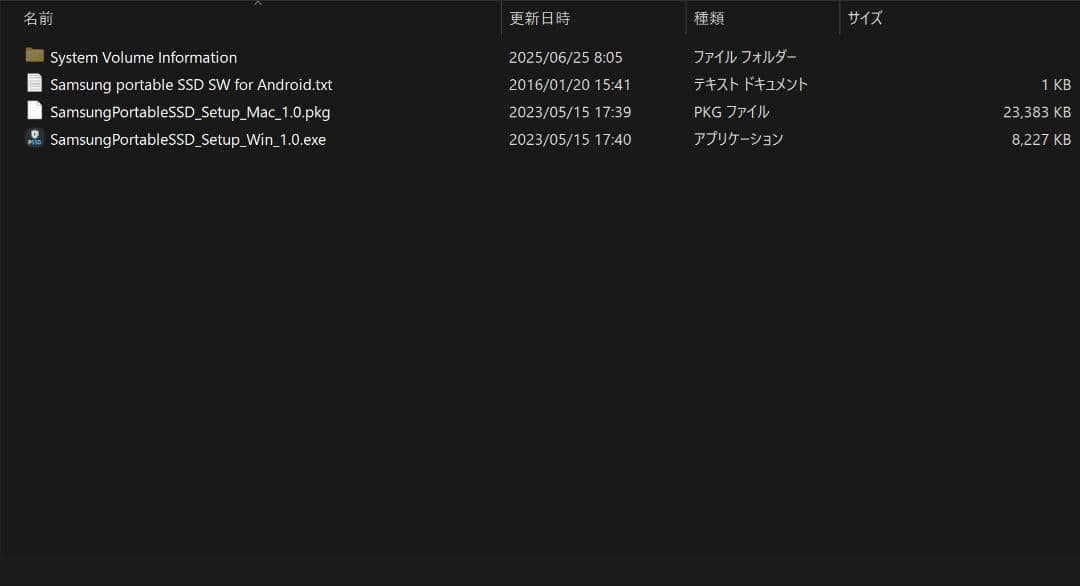Click the text document icon for Android.txt
Image resolution: width=1080 pixels, height=586 pixels.
[34, 85]
